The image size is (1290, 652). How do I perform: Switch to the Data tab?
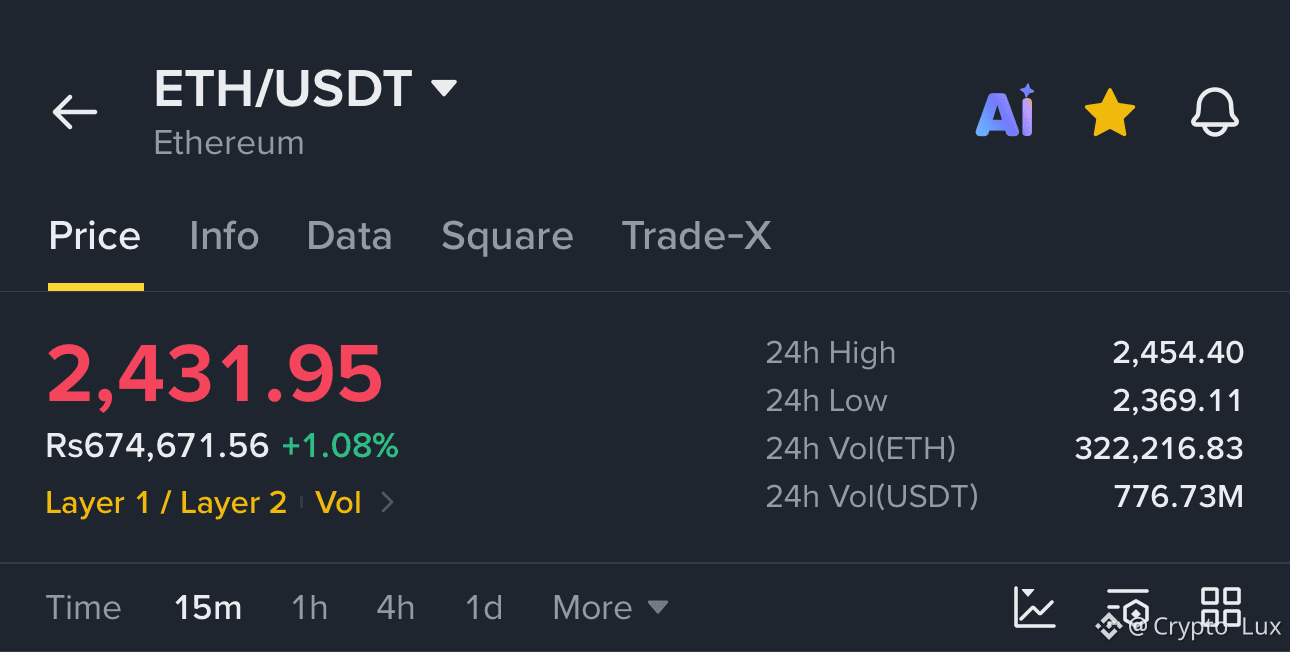click(349, 236)
